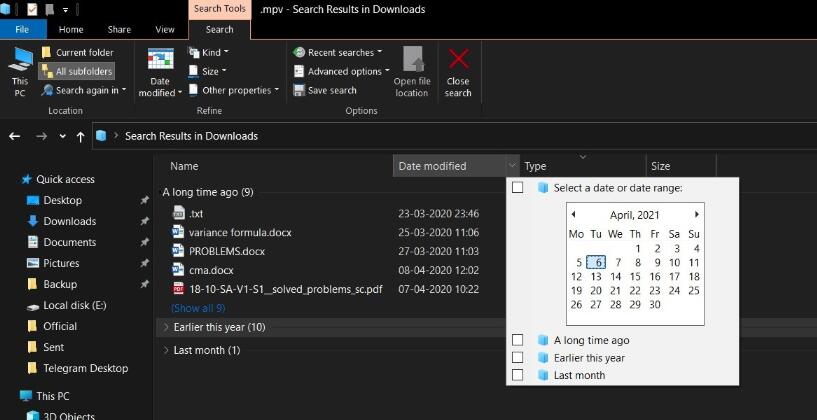
Task: Open Advanced options dropdown
Action: 341,71
